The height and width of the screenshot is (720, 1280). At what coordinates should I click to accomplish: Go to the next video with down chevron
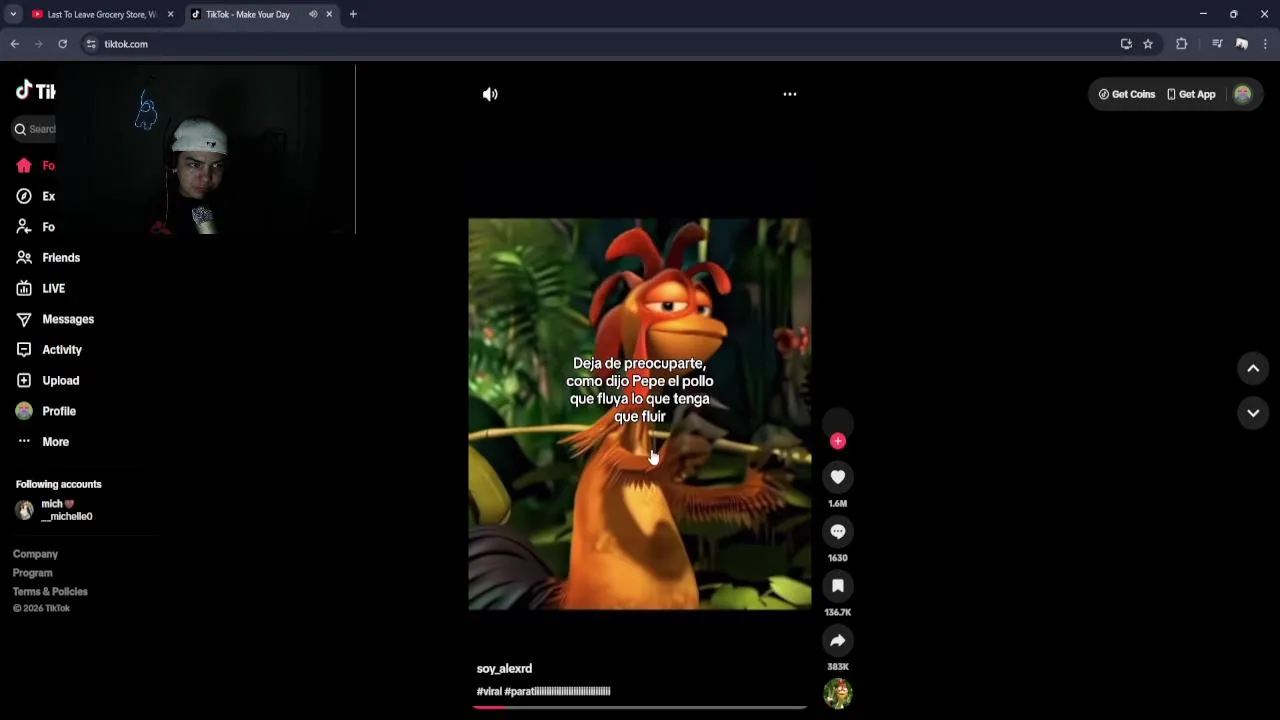click(x=1253, y=413)
